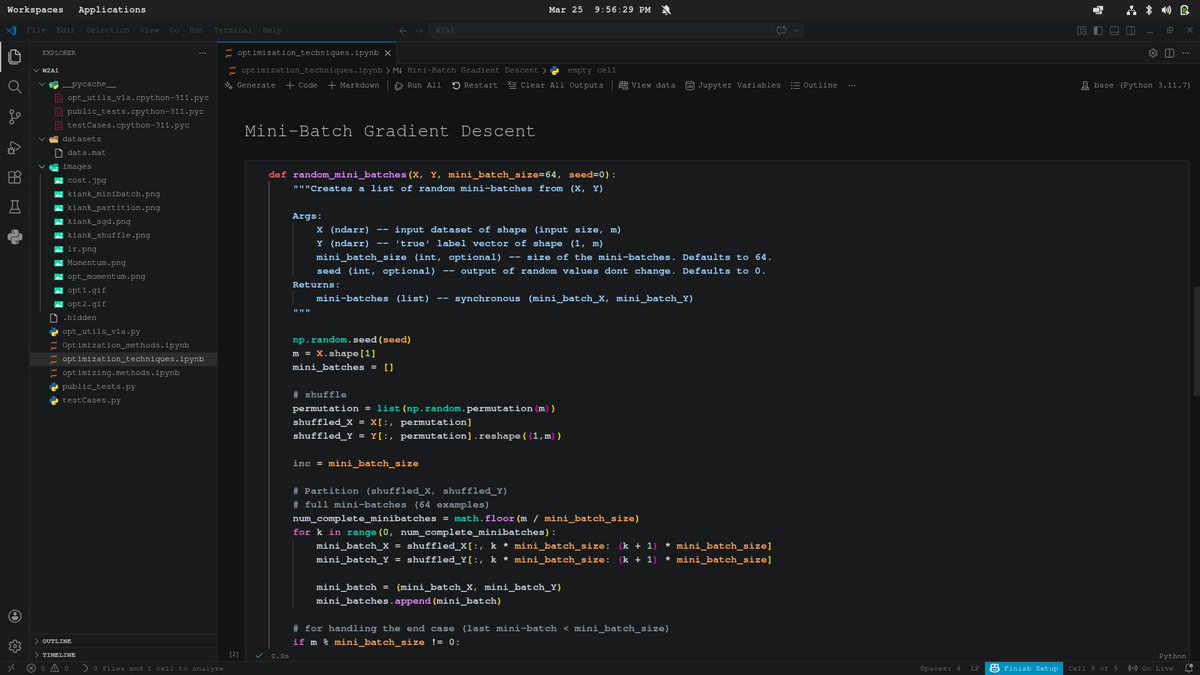Restart the notebook kernel
This screenshot has width=1200, height=675.
[475, 85]
